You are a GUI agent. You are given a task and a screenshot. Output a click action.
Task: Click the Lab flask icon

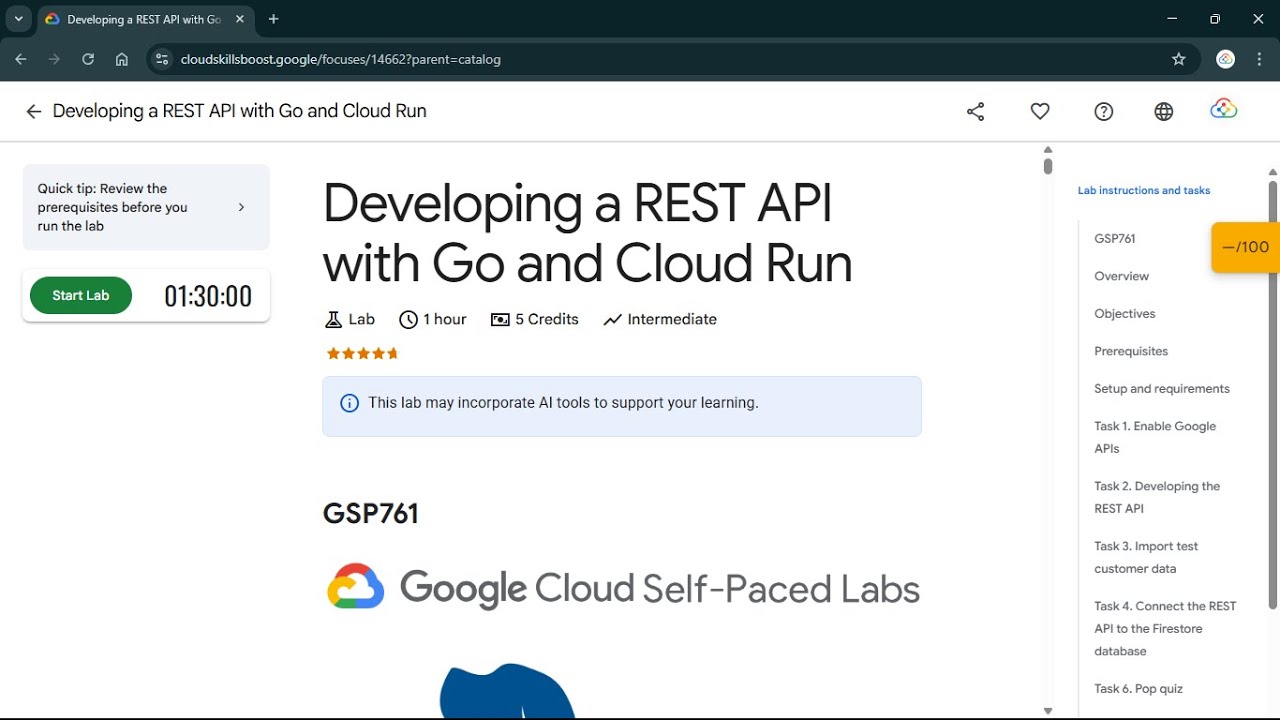point(334,320)
